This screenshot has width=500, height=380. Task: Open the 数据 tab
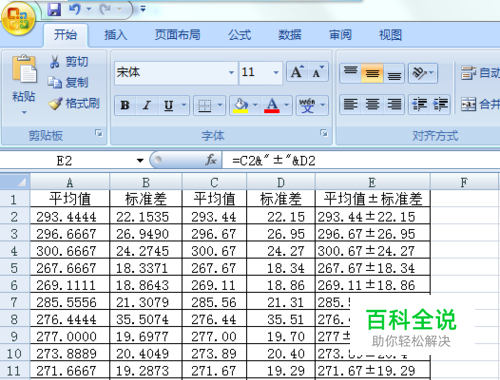point(290,35)
